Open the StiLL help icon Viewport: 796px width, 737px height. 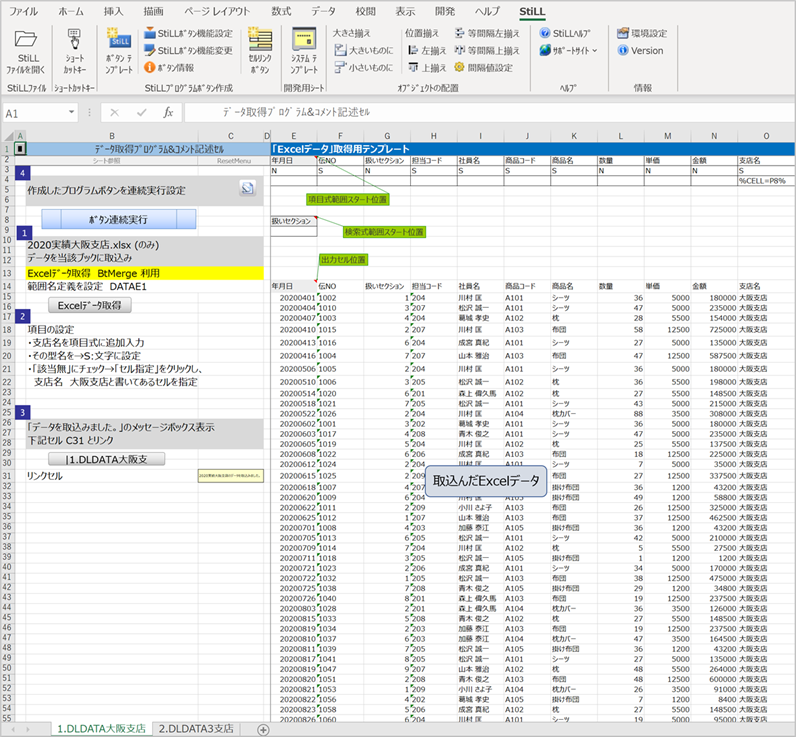click(545, 34)
